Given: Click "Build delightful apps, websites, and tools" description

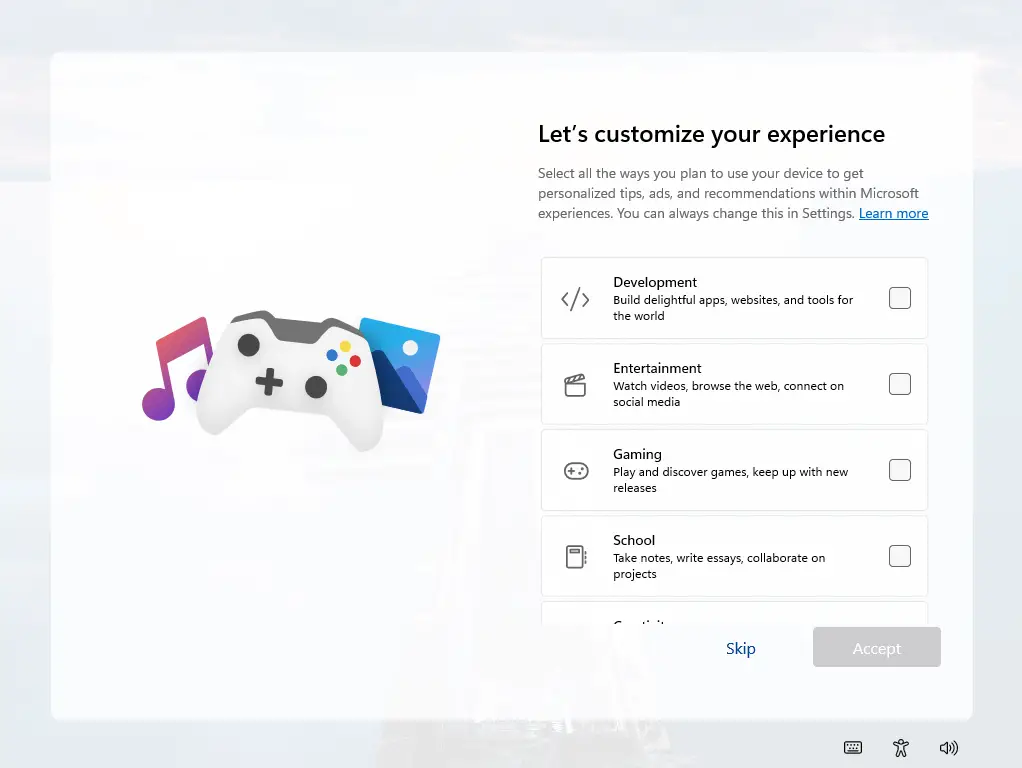Looking at the screenshot, I should [x=733, y=308].
